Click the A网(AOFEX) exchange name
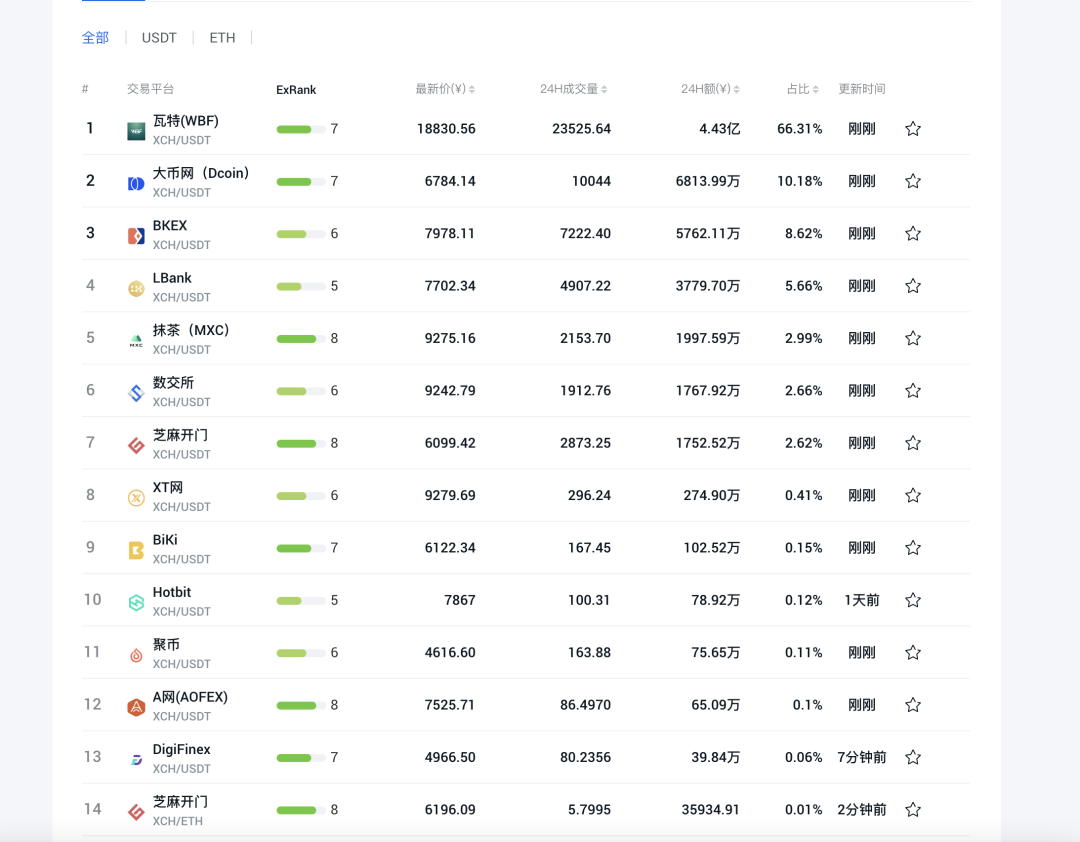 (190, 697)
